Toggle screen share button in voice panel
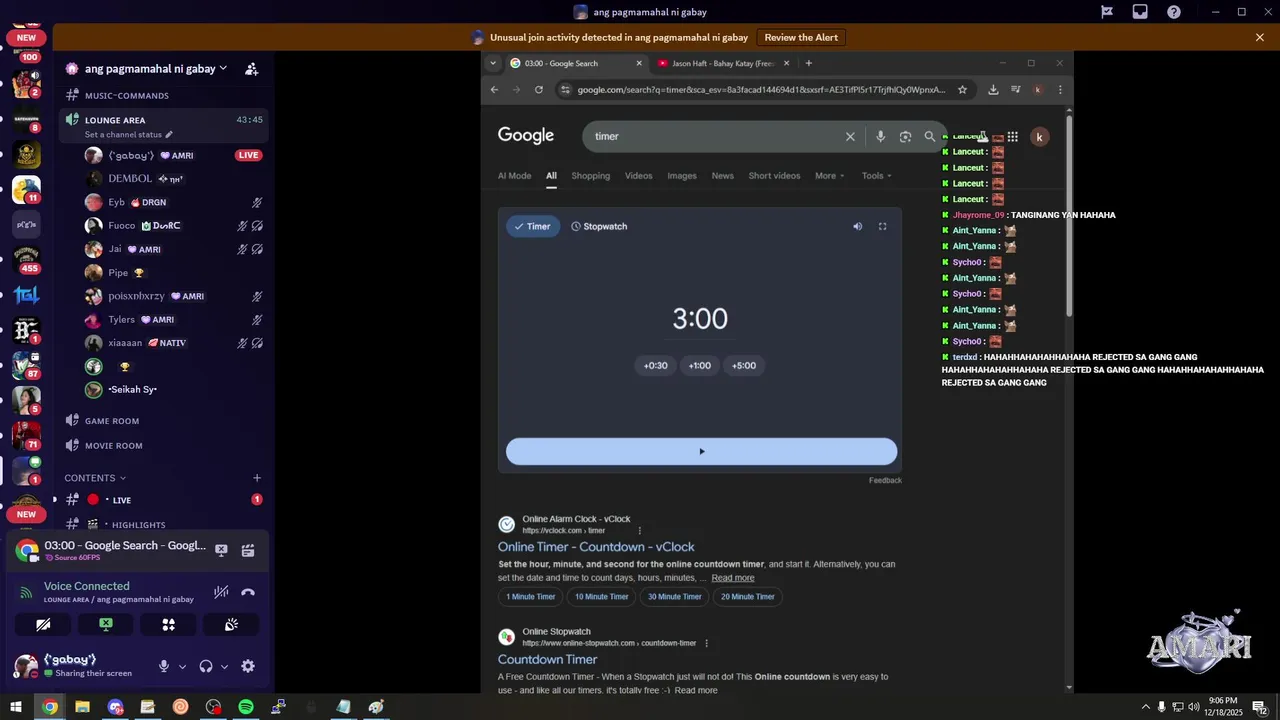 pos(106,625)
